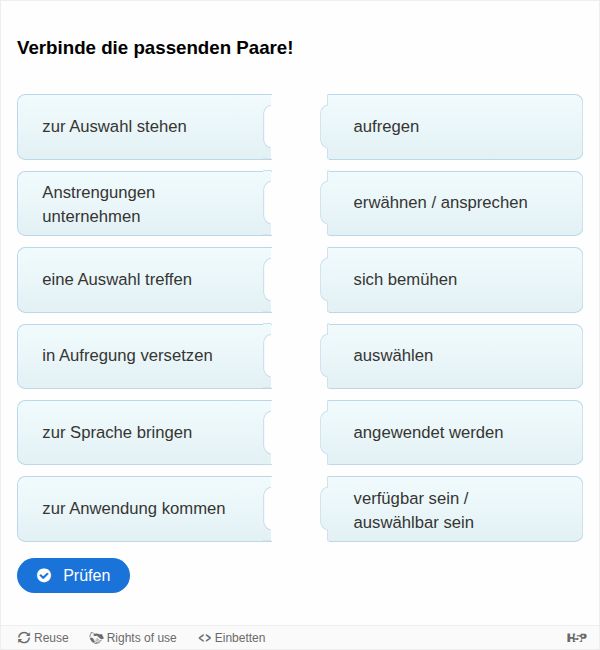
Task: Click the checkmark icon in Prüfen button
Action: tap(44, 575)
